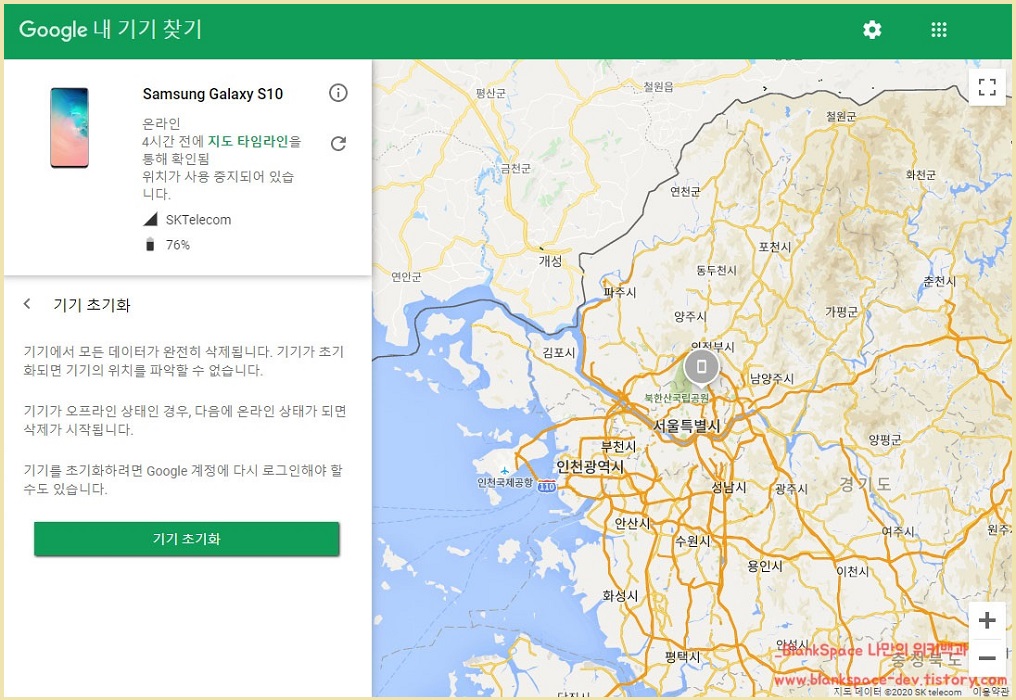Click the 온라인 status text
This screenshot has height=700, width=1016.
pyautogui.click(x=161, y=123)
